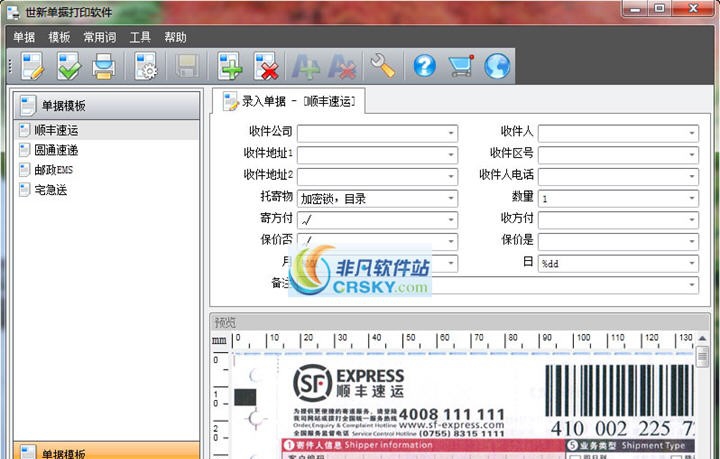Click the preview vertical scrollbar thumb

pos(702,357)
